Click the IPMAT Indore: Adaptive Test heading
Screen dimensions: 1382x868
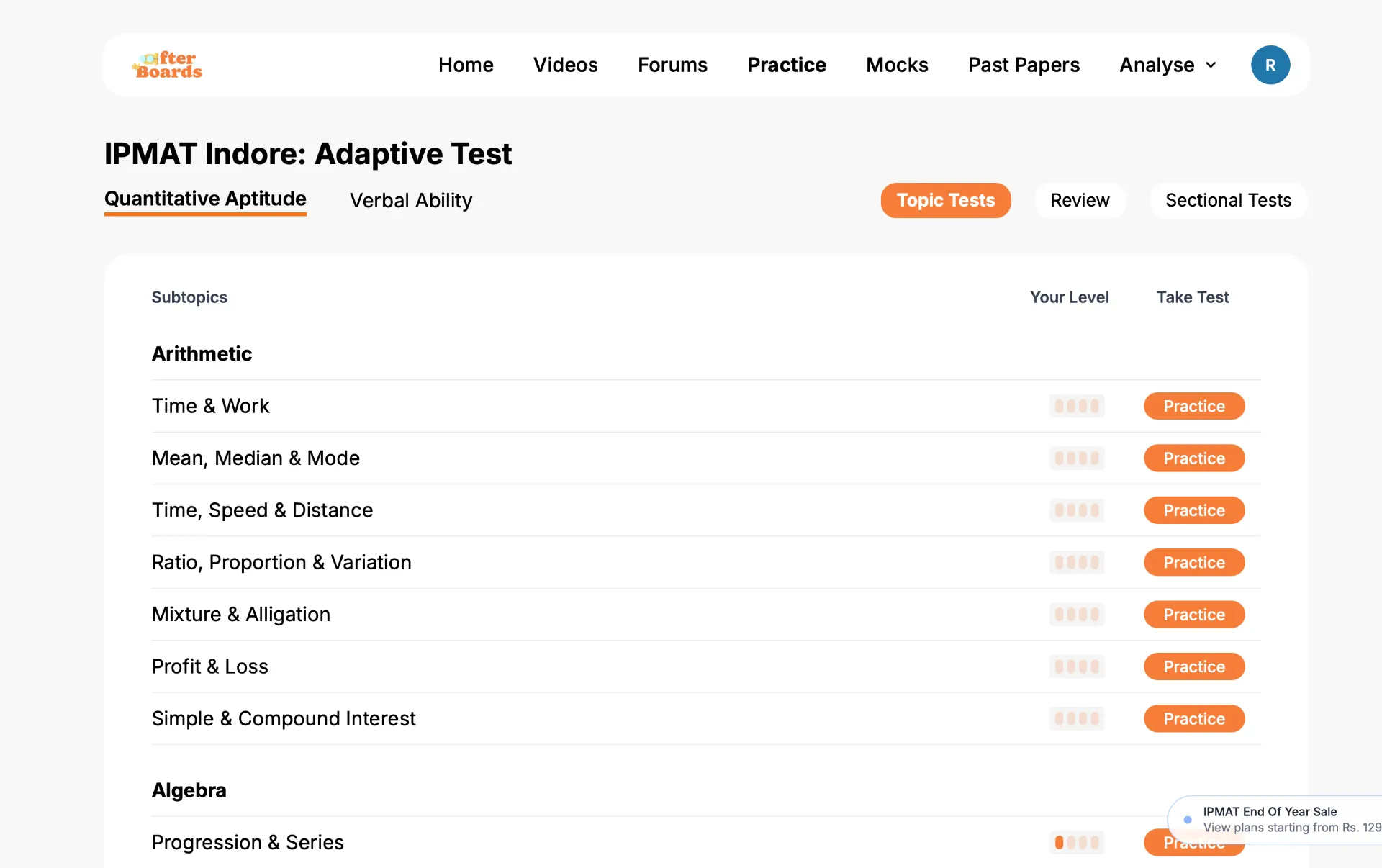coord(308,153)
